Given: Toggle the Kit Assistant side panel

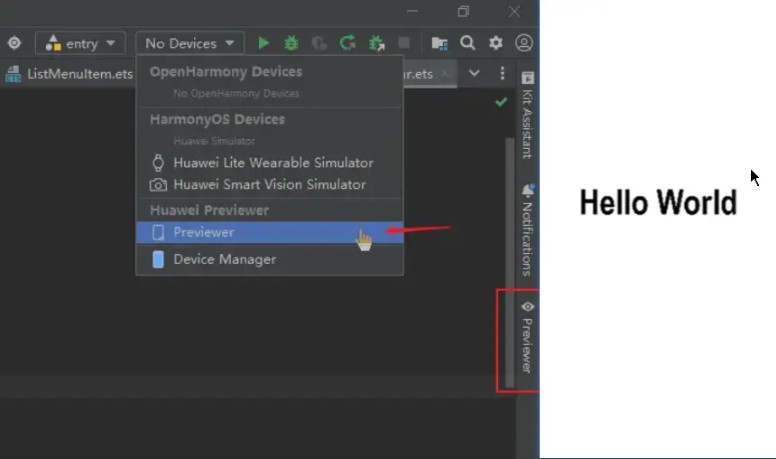Looking at the screenshot, I should pyautogui.click(x=528, y=115).
